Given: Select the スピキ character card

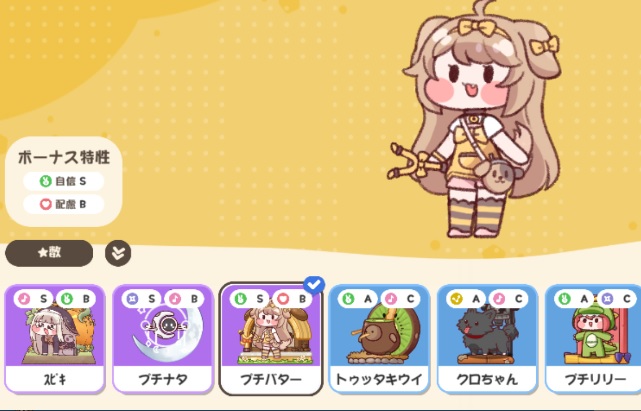Looking at the screenshot, I should [x=55, y=339].
